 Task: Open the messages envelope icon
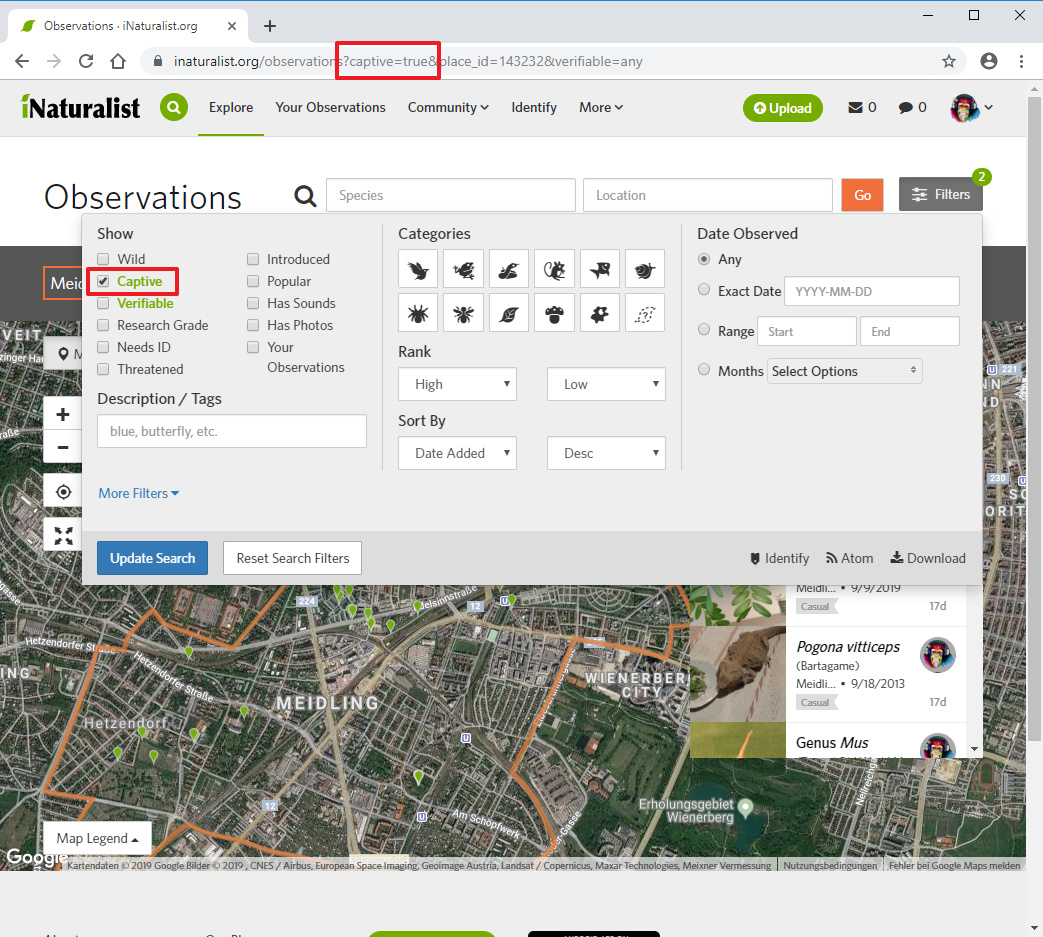coord(855,108)
